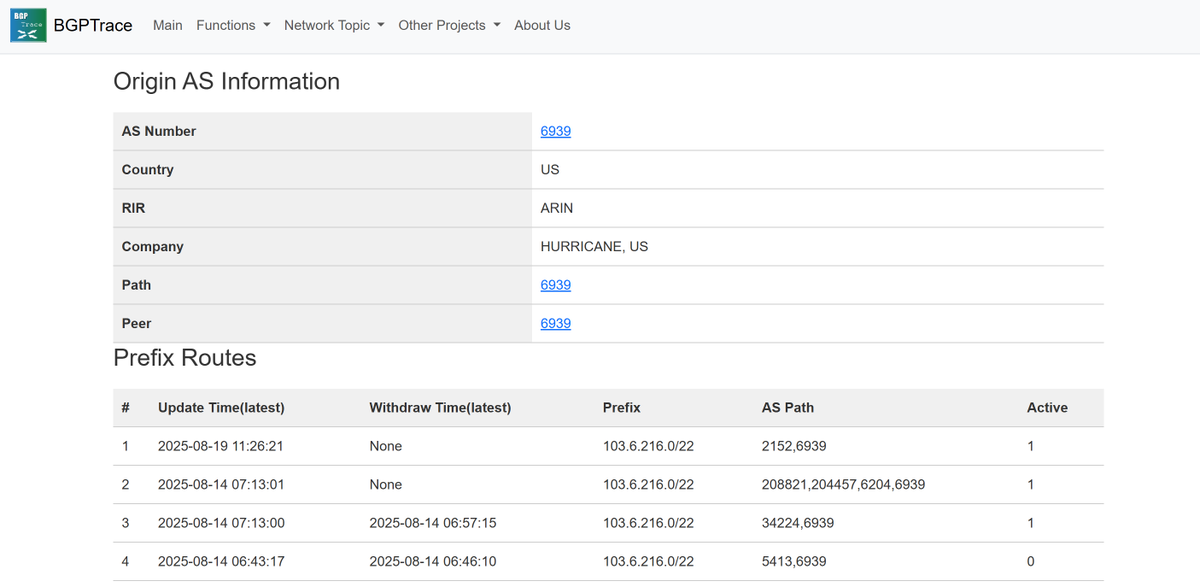Click the AS Path column header
This screenshot has width=1200, height=587.
click(788, 408)
